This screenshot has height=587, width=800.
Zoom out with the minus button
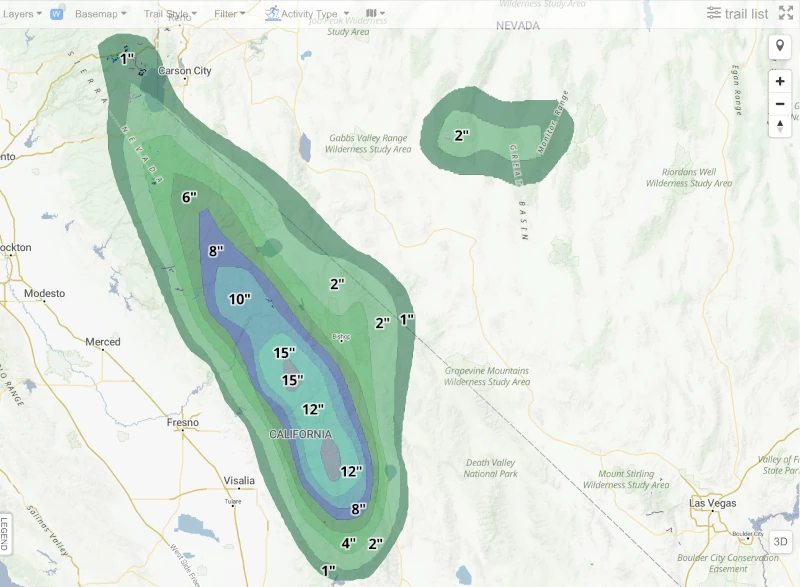tap(780, 104)
